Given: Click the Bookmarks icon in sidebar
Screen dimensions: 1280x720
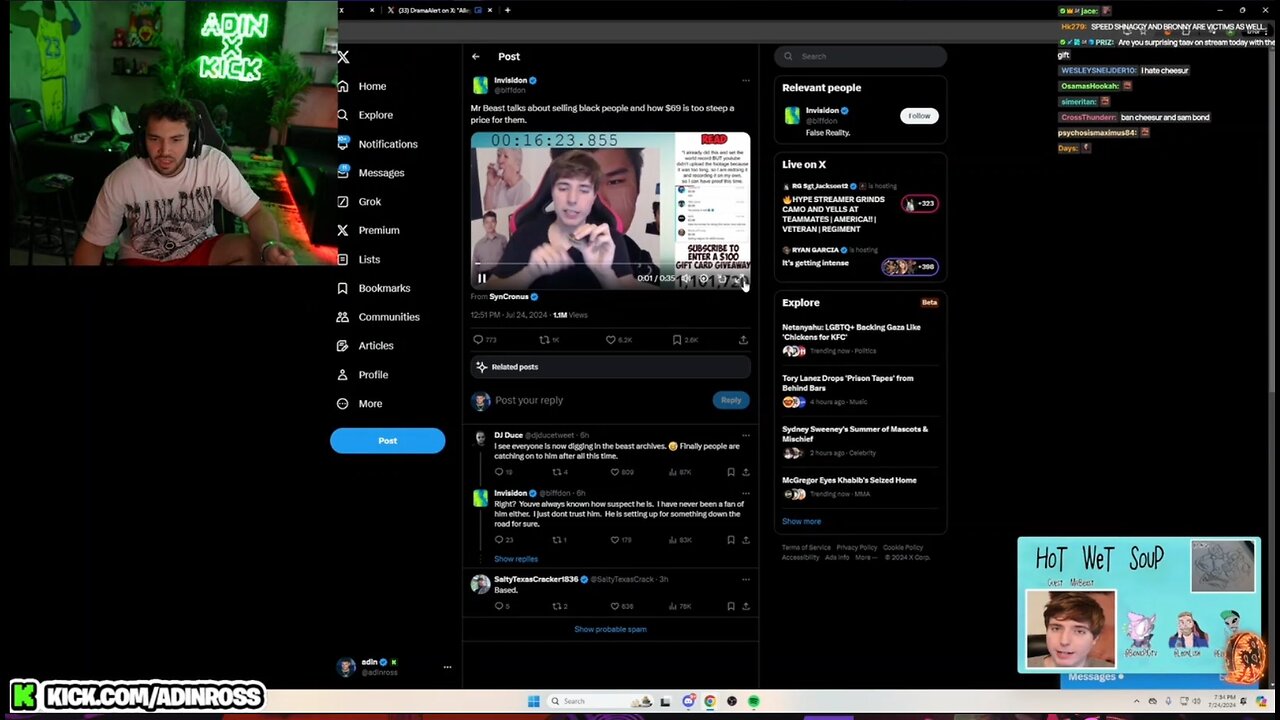Looking at the screenshot, I should 343,288.
